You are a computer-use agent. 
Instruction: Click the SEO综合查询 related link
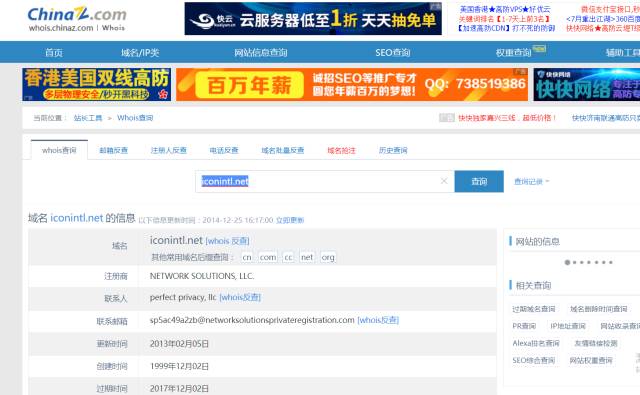pyautogui.click(x=533, y=360)
